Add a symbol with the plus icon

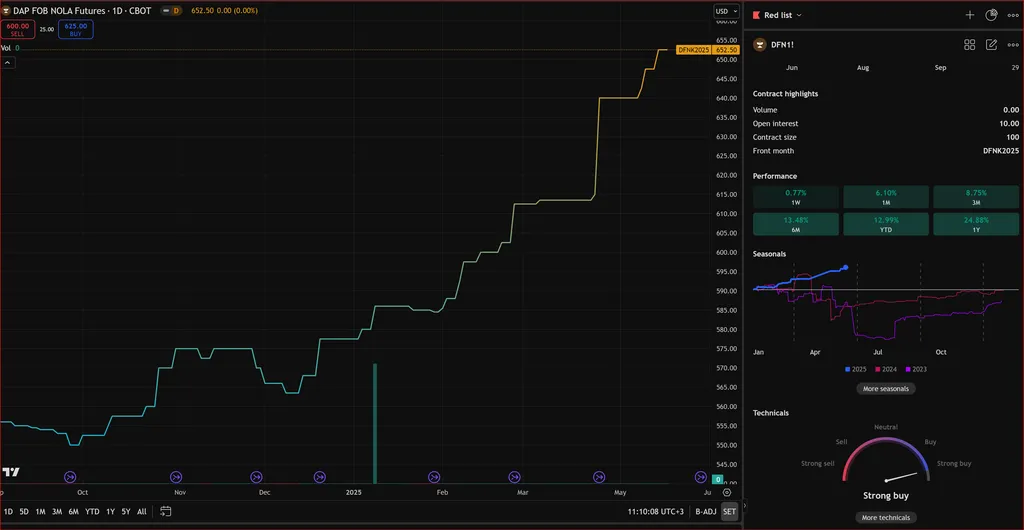pos(970,15)
